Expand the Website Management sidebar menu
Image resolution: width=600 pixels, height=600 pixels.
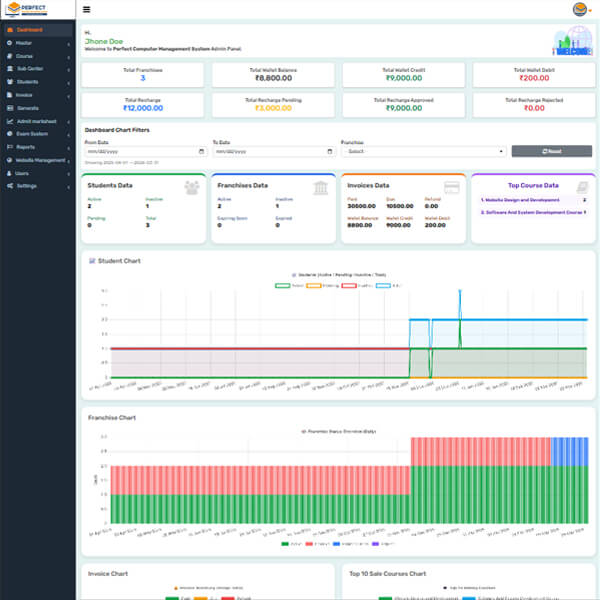pos(37,160)
